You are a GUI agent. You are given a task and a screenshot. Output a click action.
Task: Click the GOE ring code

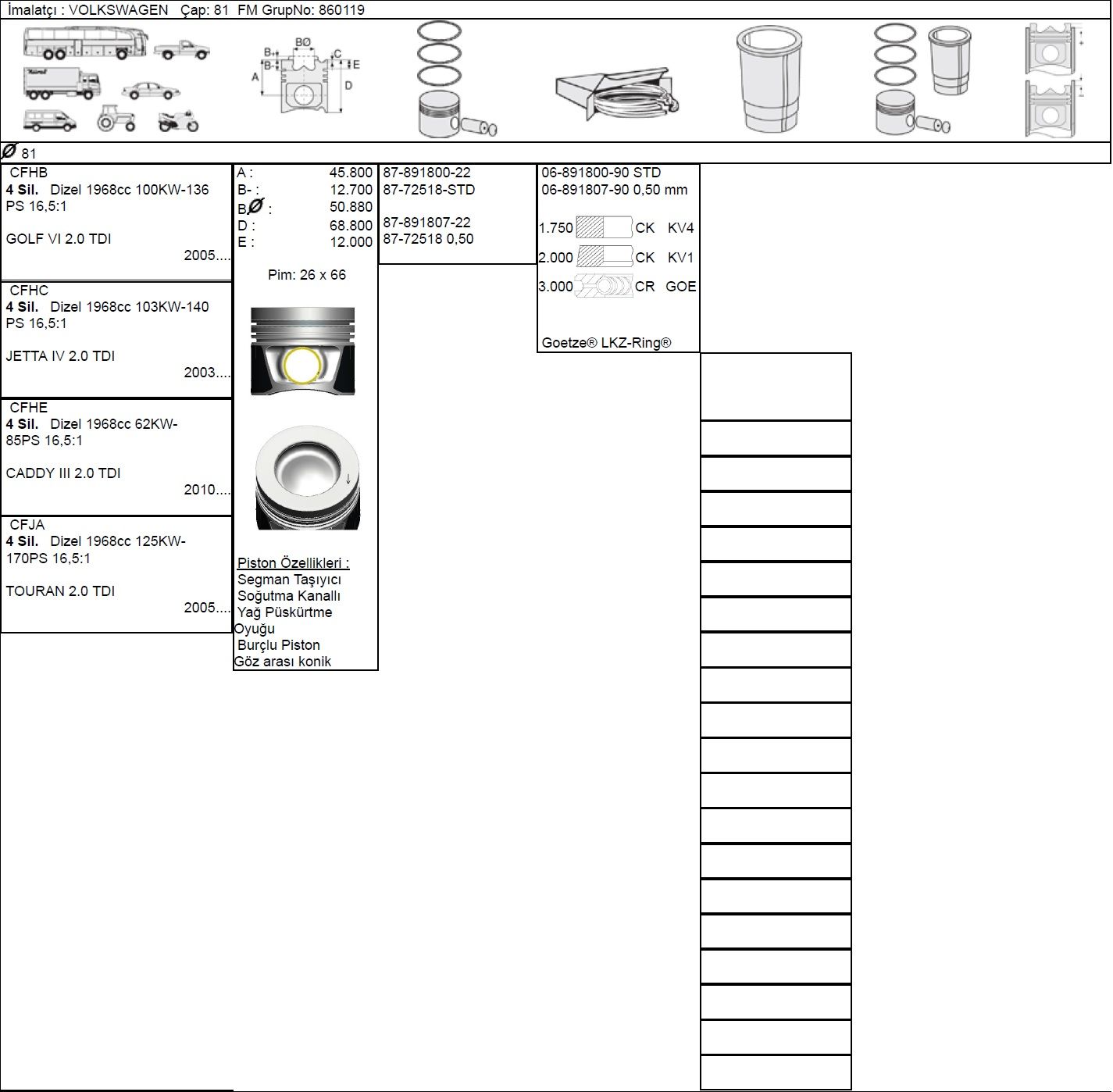[x=681, y=287]
